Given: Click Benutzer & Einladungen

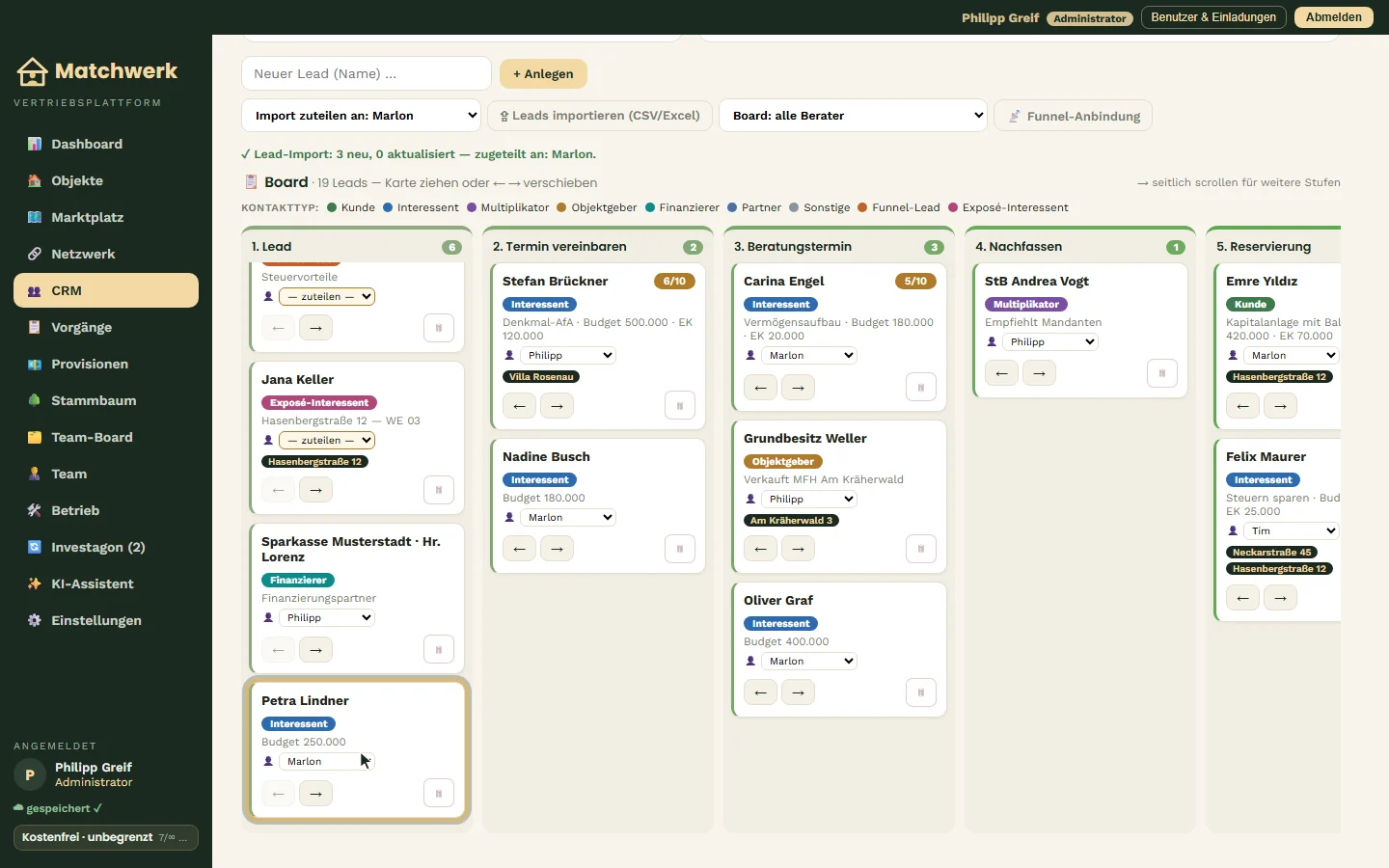Looking at the screenshot, I should (x=1213, y=17).
